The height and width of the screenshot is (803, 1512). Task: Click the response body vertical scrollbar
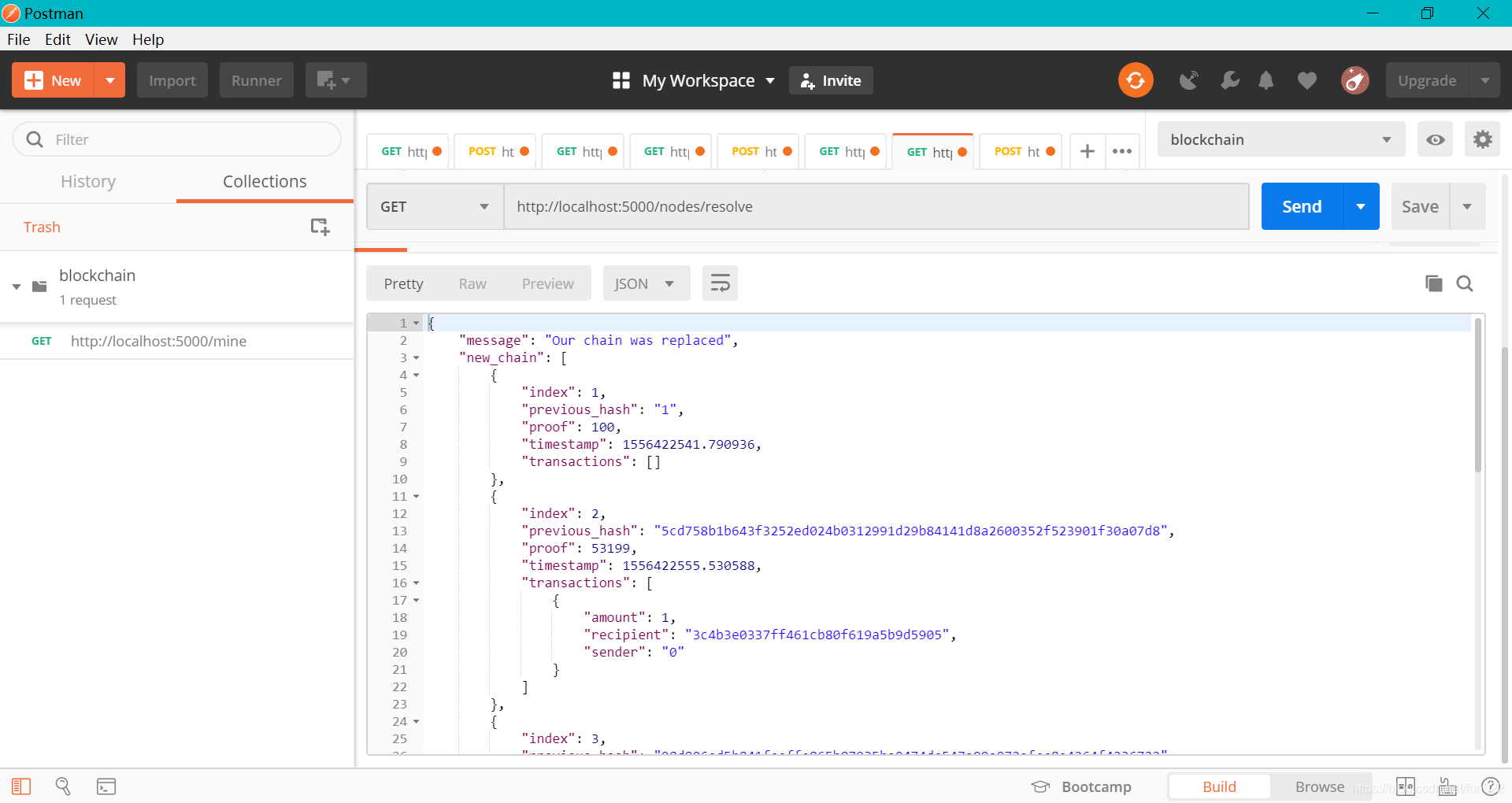(x=1478, y=395)
